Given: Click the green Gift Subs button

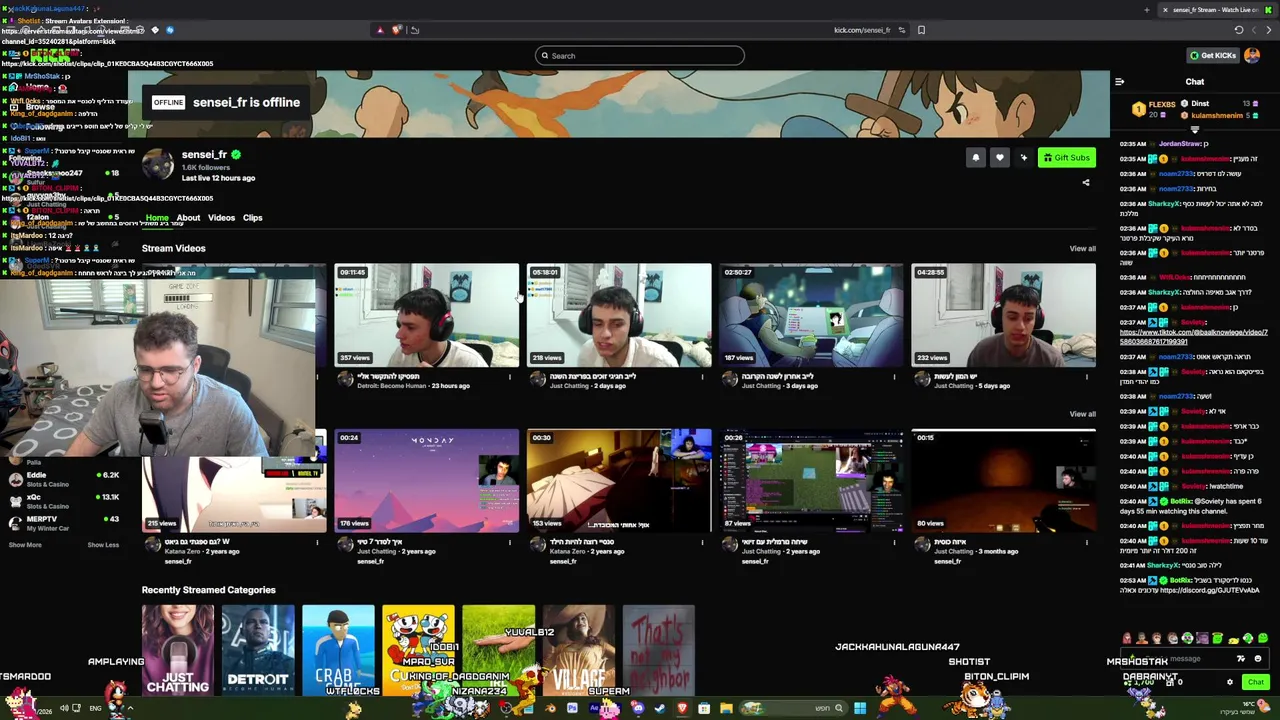Looking at the screenshot, I should pos(1066,158).
